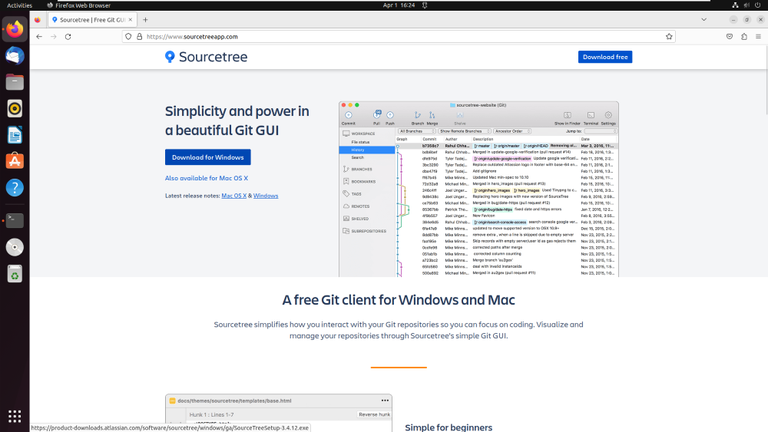This screenshot has width=768, height=432.
Task: Click the Sourcetree logo in header
Action: (x=206, y=57)
